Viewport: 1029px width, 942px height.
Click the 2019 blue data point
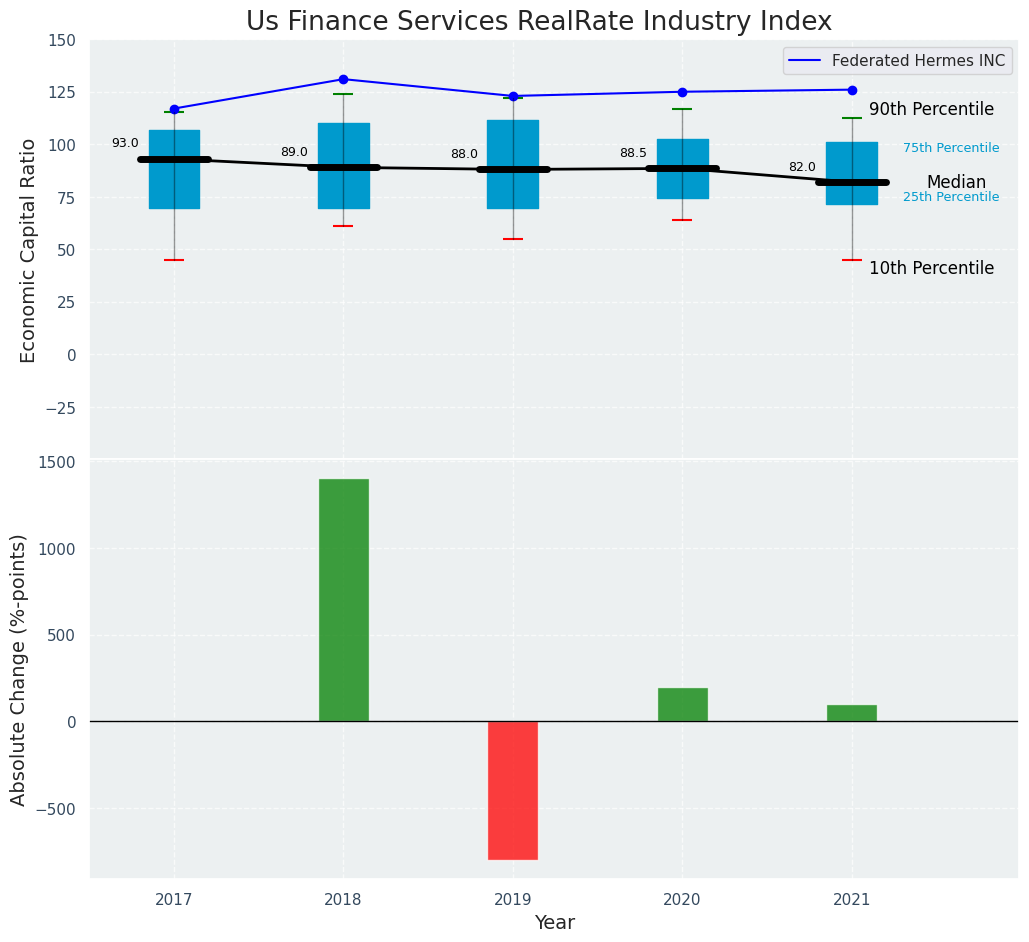point(513,96)
